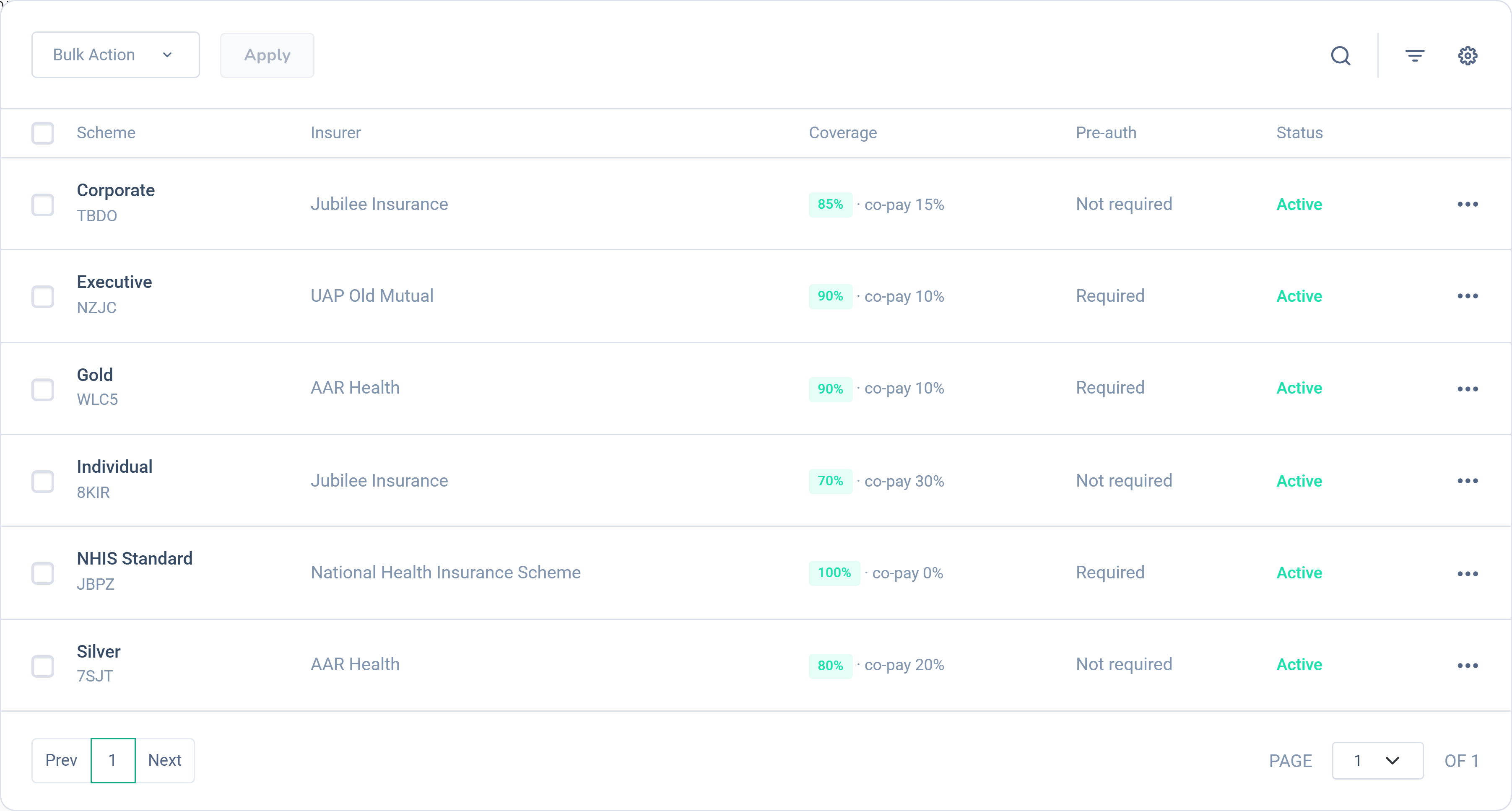Image resolution: width=1512 pixels, height=811 pixels.
Task: Sort by Insurer column header
Action: (336, 132)
